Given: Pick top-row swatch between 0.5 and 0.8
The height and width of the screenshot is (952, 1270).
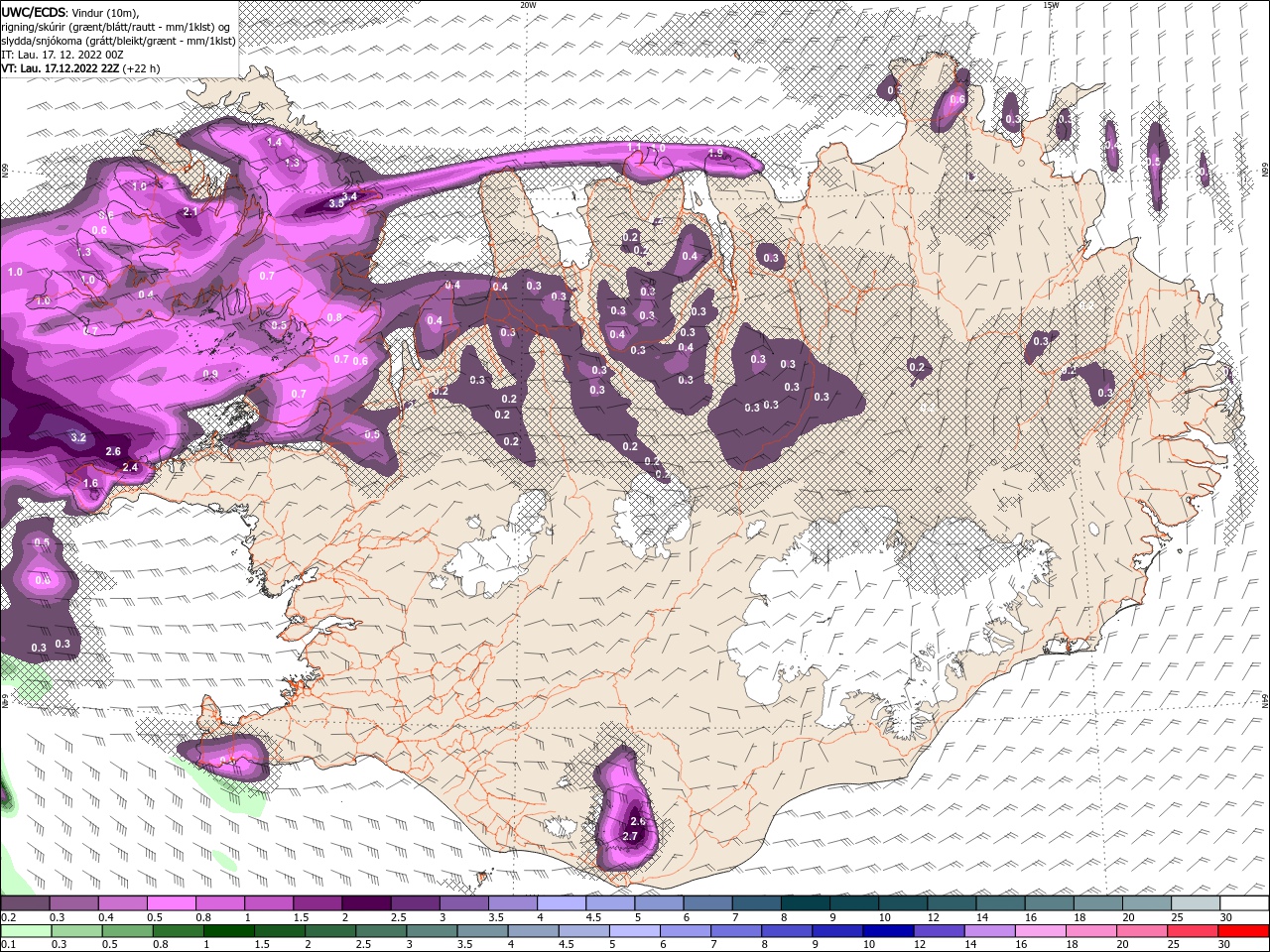Looking at the screenshot, I should point(171,903).
